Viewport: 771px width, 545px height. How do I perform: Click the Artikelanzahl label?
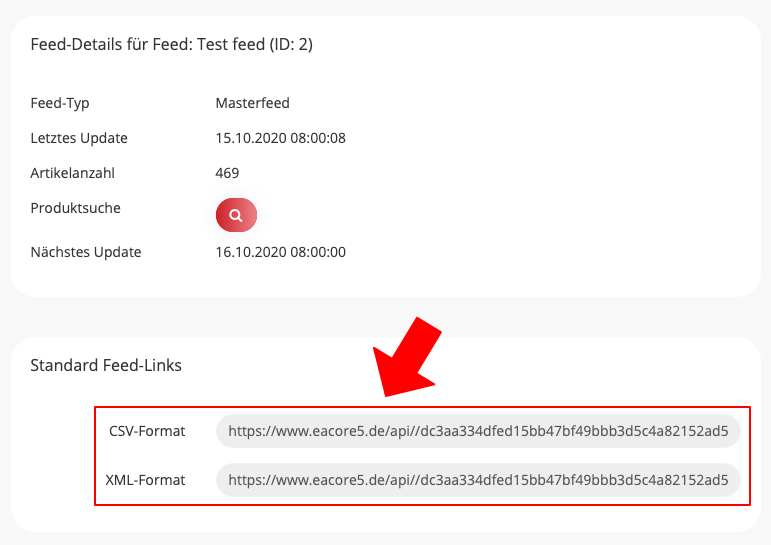pyautogui.click(x=73, y=173)
